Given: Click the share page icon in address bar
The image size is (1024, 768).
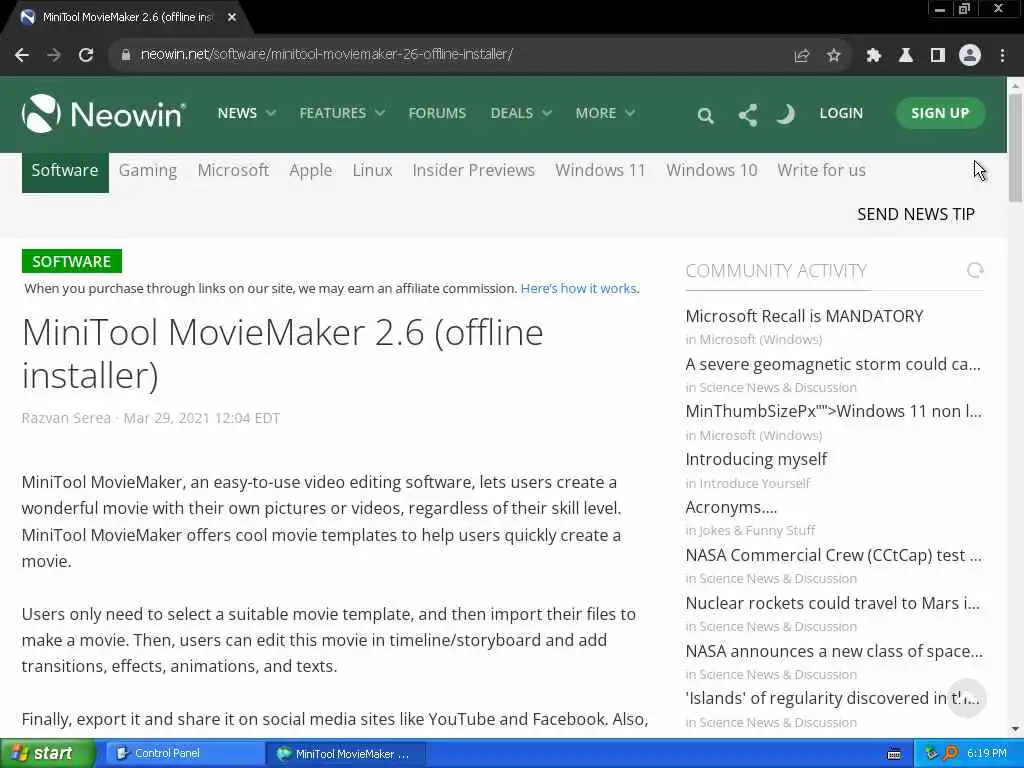Looking at the screenshot, I should 801,56.
